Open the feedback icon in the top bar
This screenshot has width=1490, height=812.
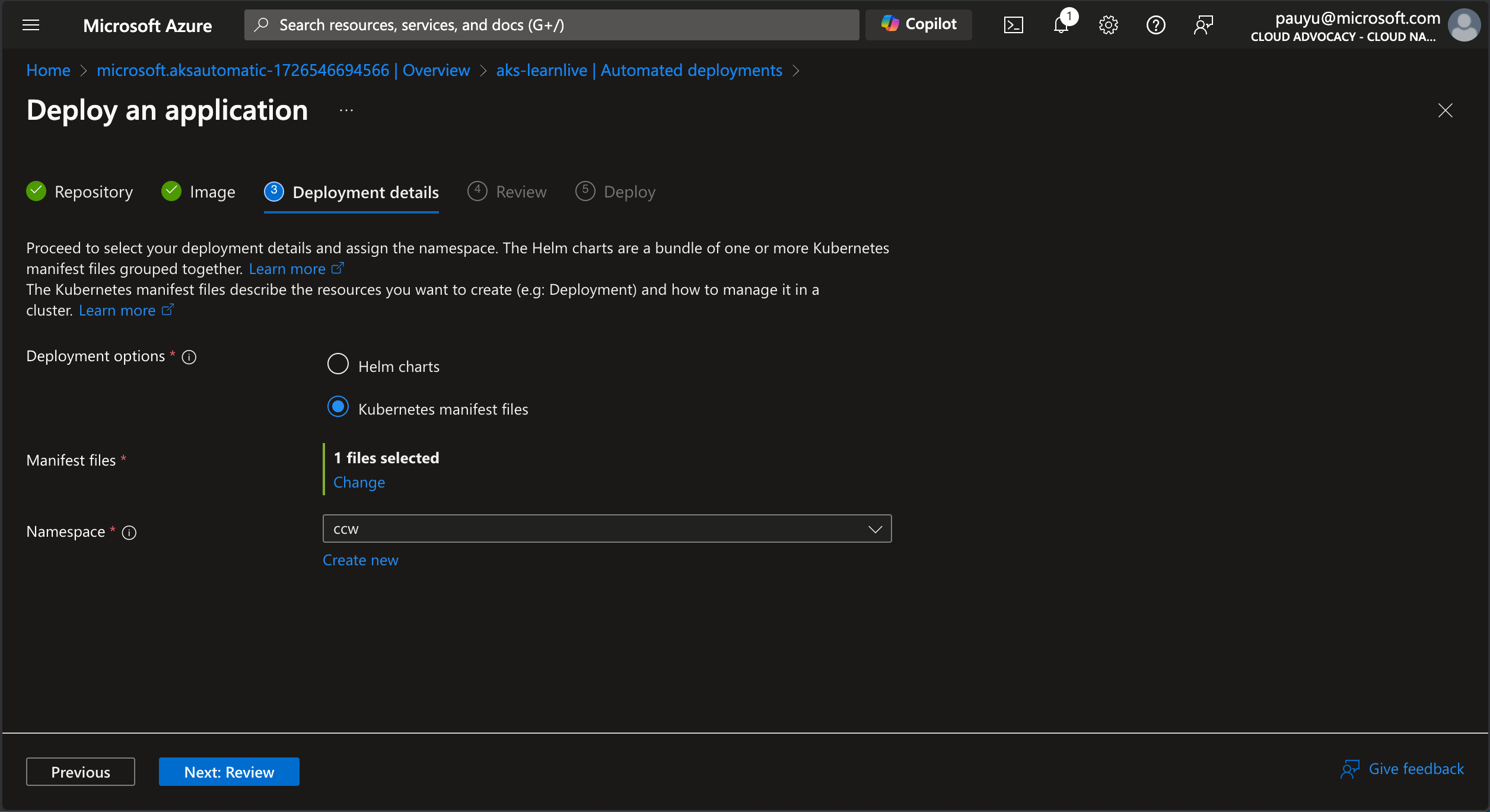[1203, 25]
